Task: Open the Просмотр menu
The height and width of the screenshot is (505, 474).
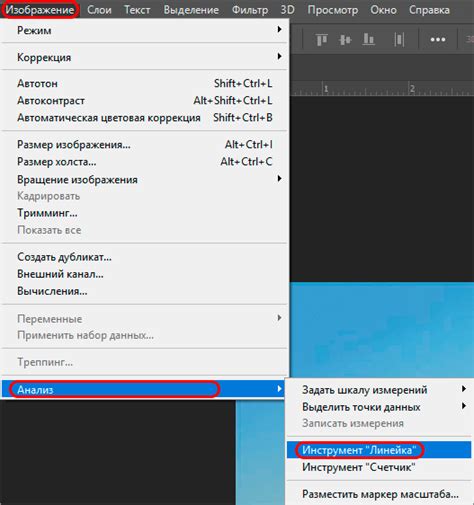Action: tap(333, 10)
